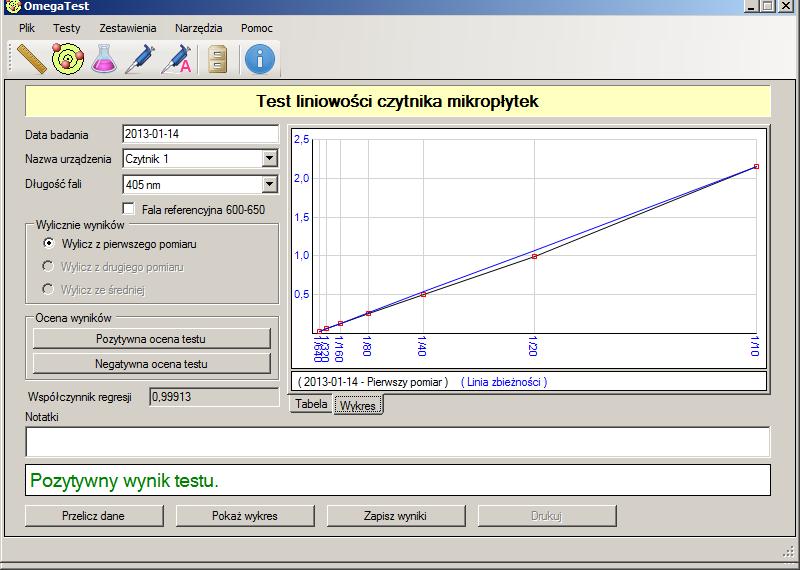
Task: Click inside the Notatki text field
Action: (397, 441)
